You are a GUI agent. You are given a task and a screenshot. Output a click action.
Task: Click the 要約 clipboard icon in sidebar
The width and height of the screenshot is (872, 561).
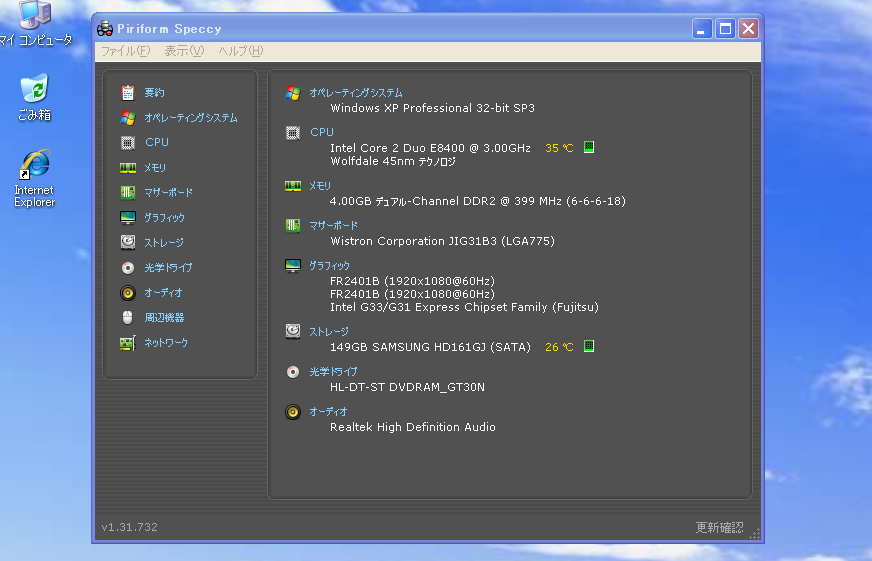128,92
